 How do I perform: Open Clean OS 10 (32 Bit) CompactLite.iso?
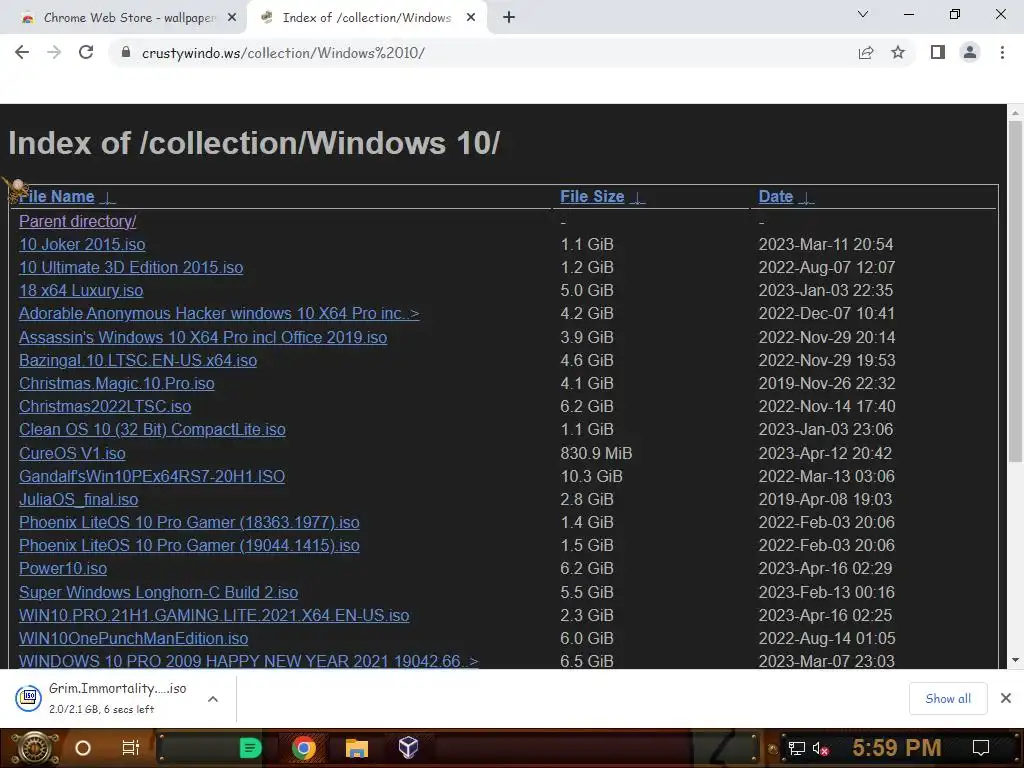coord(152,430)
